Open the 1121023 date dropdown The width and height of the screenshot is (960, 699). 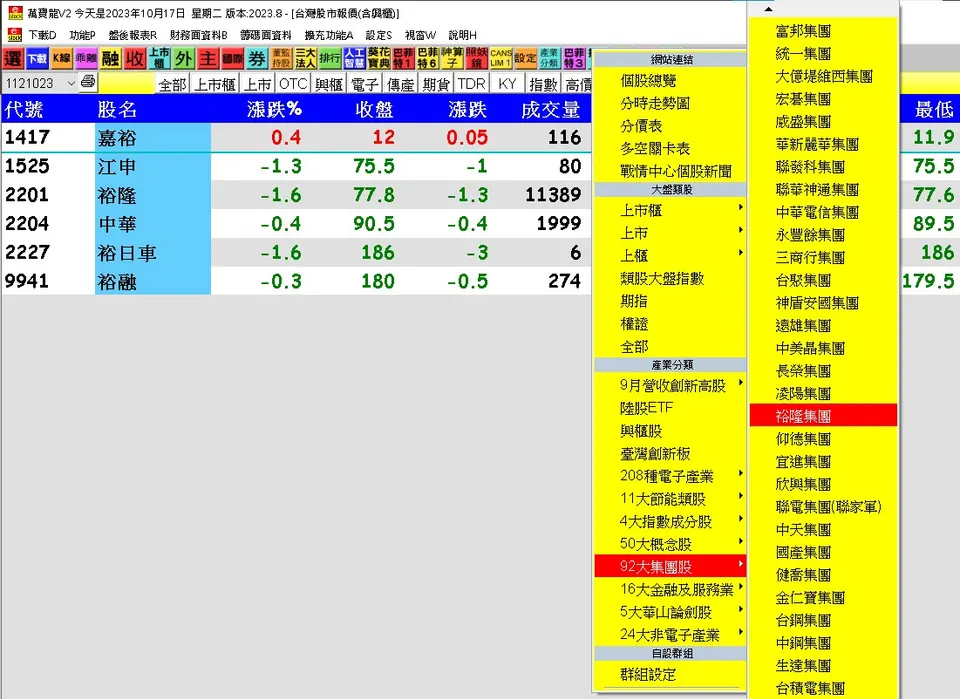pyautogui.click(x=72, y=83)
